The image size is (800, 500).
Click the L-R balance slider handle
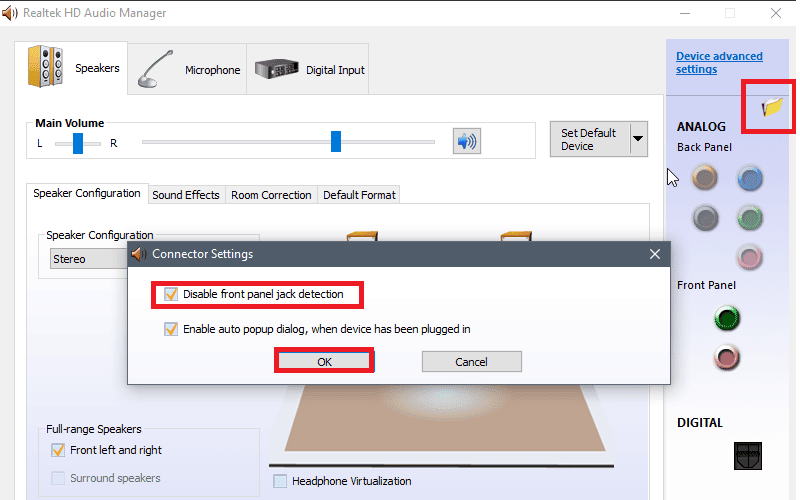(78, 143)
